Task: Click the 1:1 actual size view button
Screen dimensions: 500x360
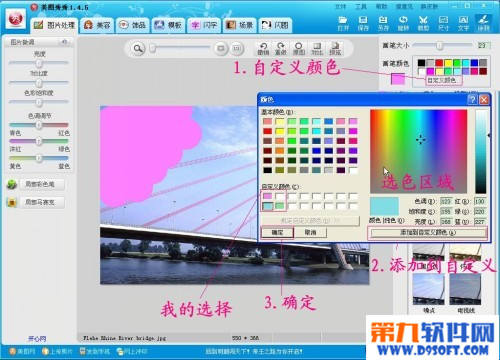Action: click(x=236, y=49)
